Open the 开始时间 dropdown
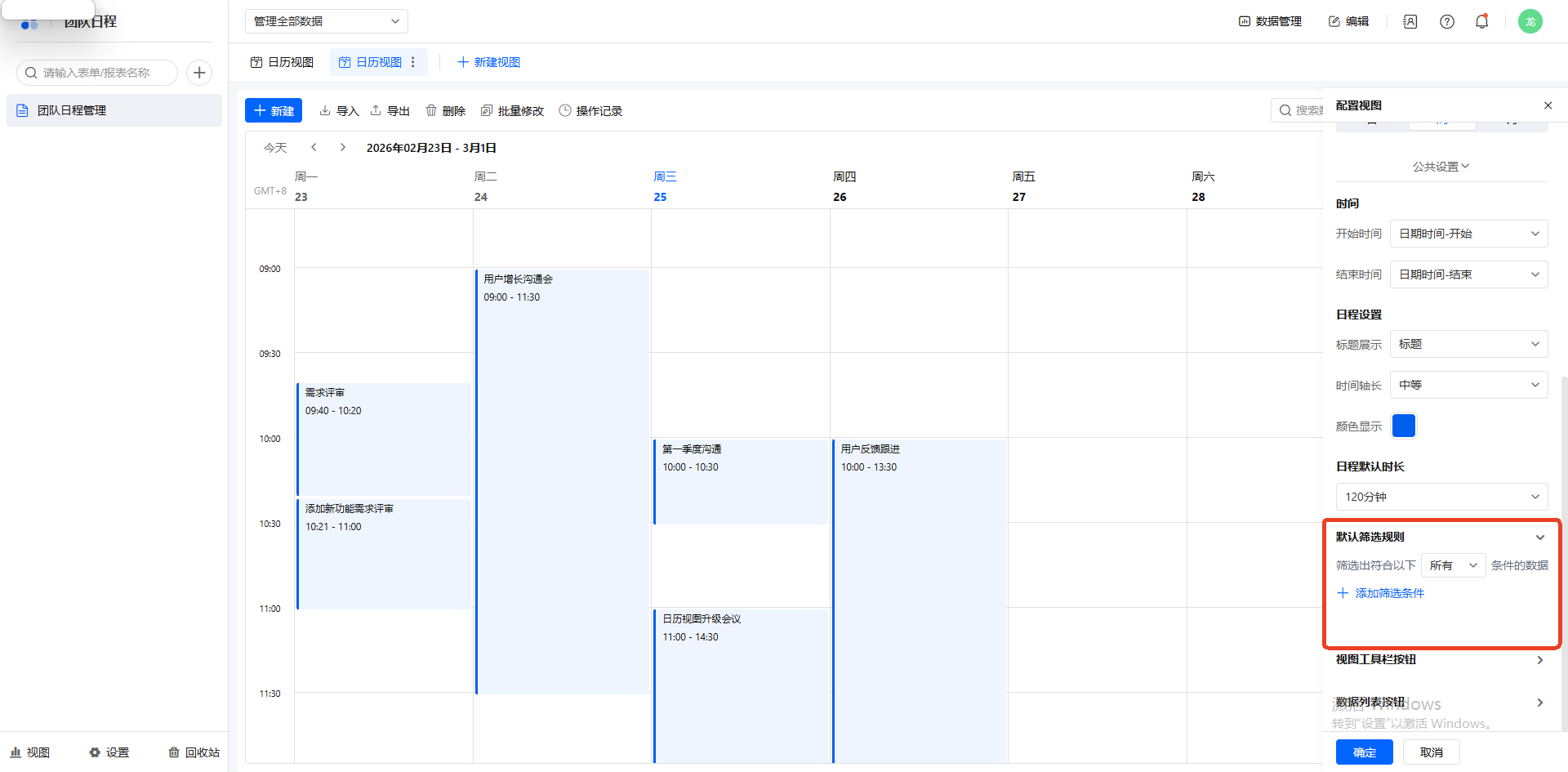This screenshot has width=1568, height=772. 1468,234
